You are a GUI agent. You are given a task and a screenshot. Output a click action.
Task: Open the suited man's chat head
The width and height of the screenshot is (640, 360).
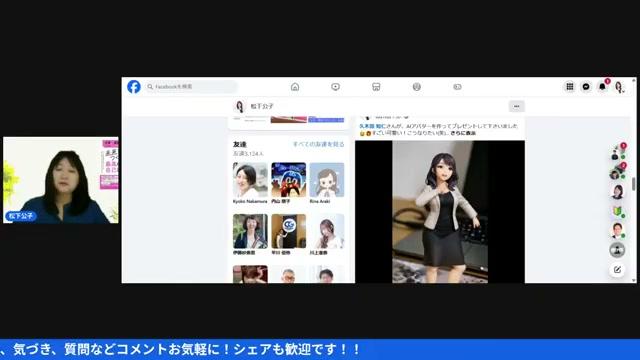[x=617, y=230]
